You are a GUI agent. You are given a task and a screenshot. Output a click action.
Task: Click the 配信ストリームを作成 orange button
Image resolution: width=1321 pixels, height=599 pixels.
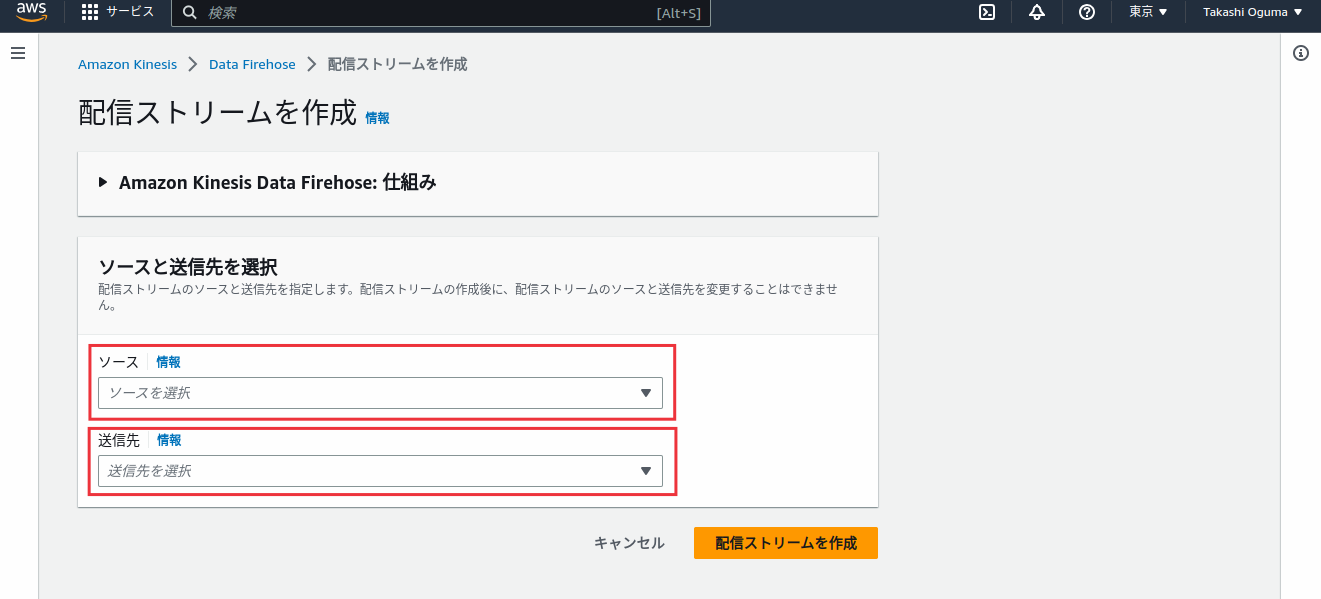(x=786, y=543)
